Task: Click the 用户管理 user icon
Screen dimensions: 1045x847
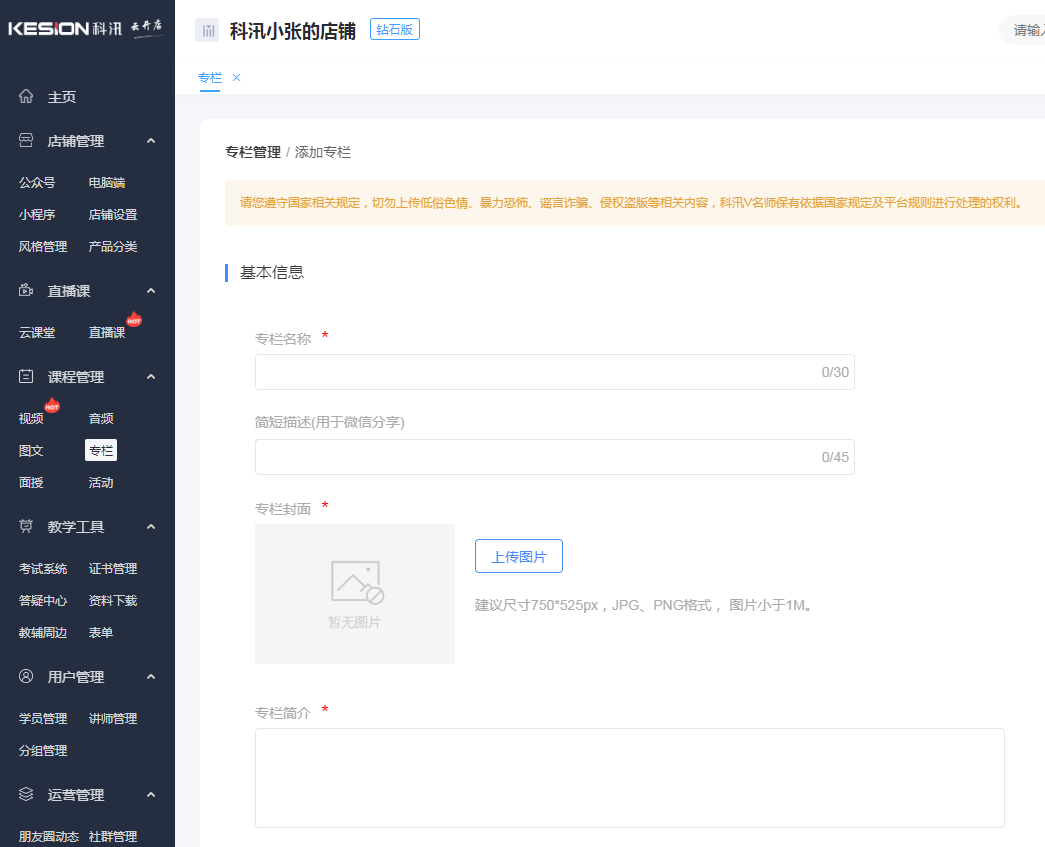Action: (25, 676)
